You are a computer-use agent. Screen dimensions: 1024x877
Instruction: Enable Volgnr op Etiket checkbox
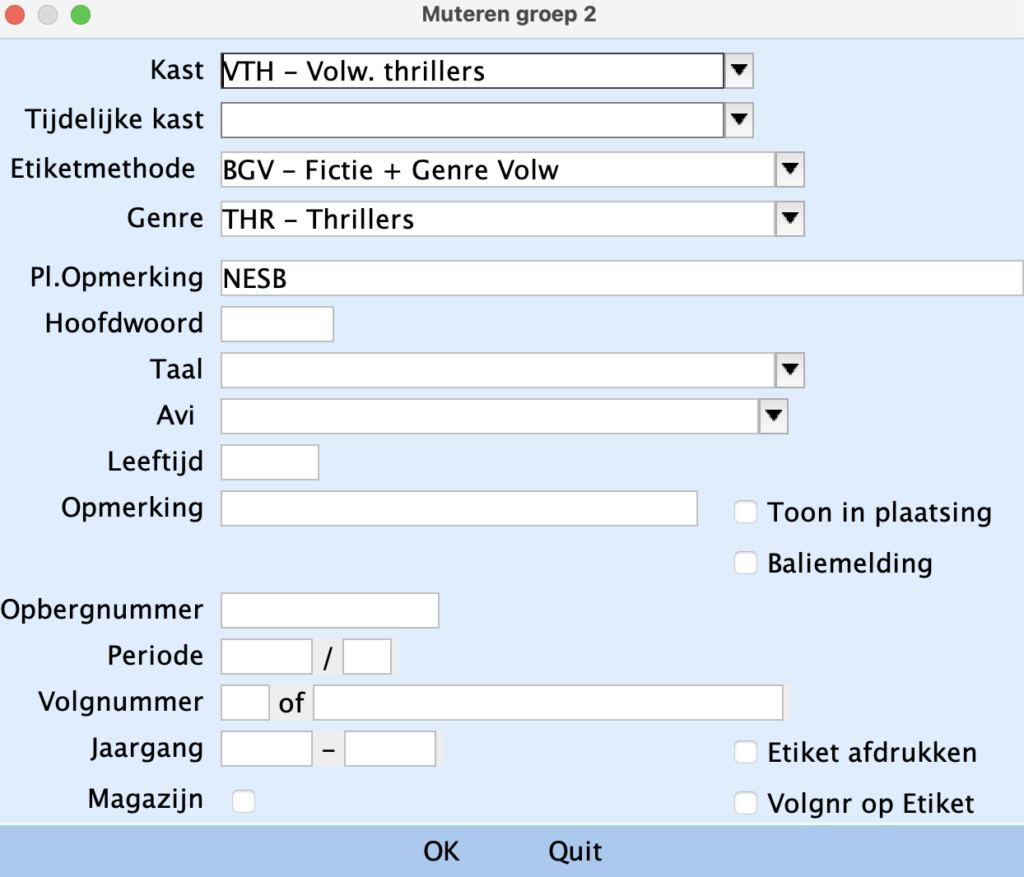pyautogui.click(x=746, y=802)
